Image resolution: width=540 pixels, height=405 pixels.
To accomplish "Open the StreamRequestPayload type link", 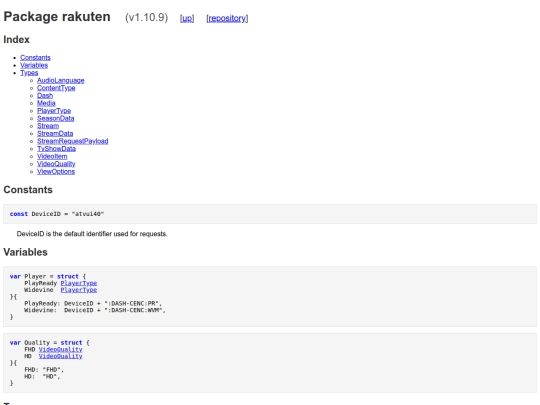I will tap(73, 141).
